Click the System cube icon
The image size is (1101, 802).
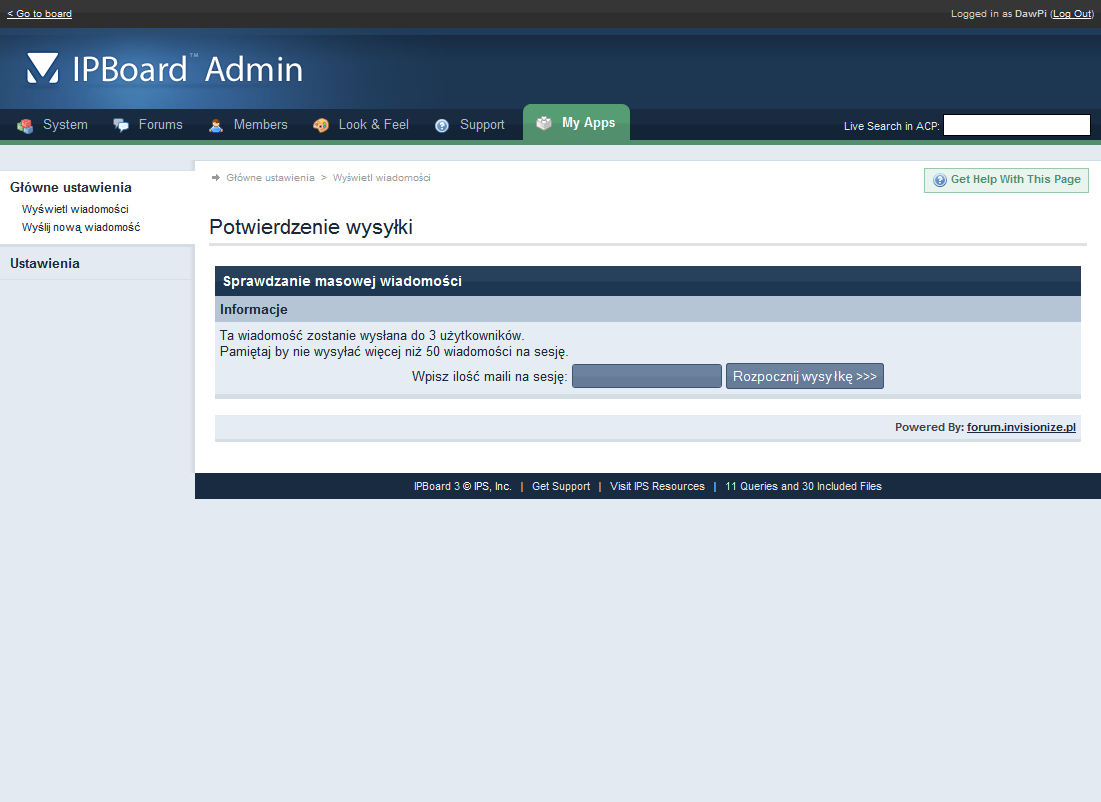(x=25, y=126)
